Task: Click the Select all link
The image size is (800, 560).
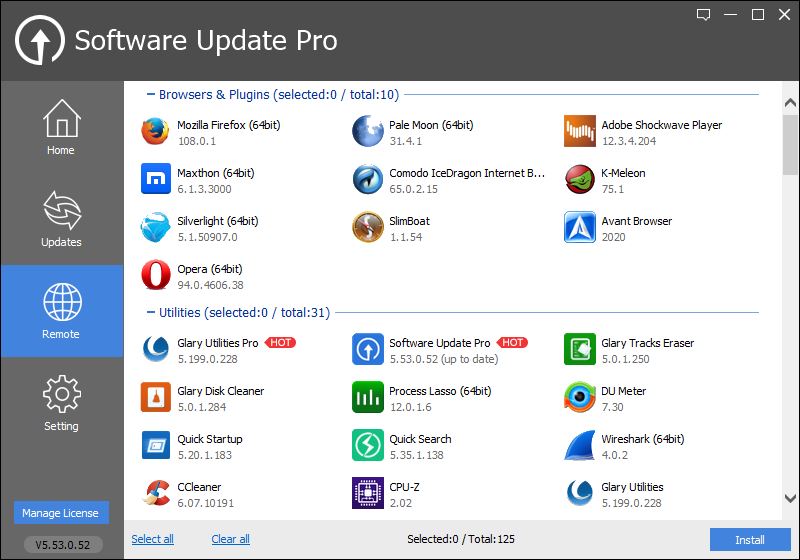Action: click(x=152, y=539)
